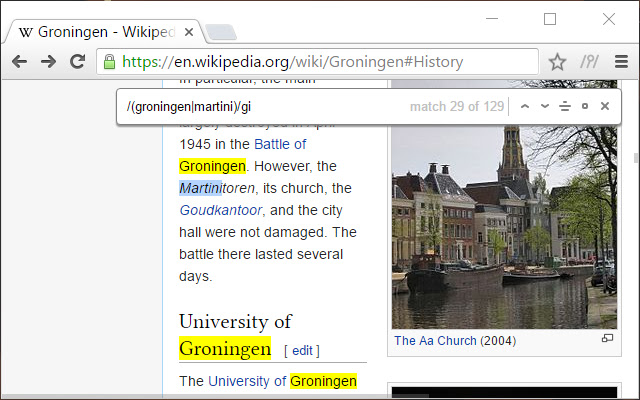Click the 'University of Groningen' section heading
The image size is (640, 400).
[x=236, y=335]
